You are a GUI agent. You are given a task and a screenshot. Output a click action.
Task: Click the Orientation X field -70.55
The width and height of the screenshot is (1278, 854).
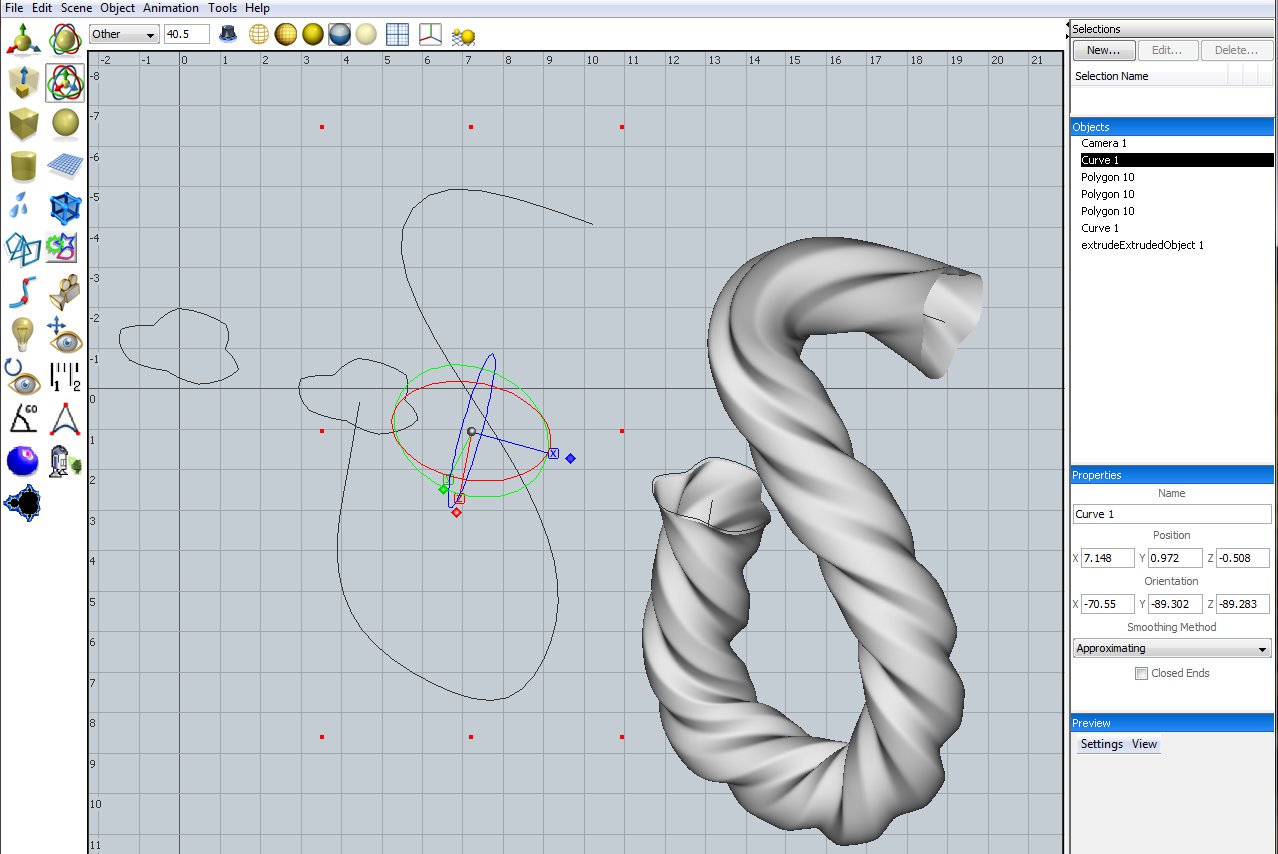(1108, 604)
